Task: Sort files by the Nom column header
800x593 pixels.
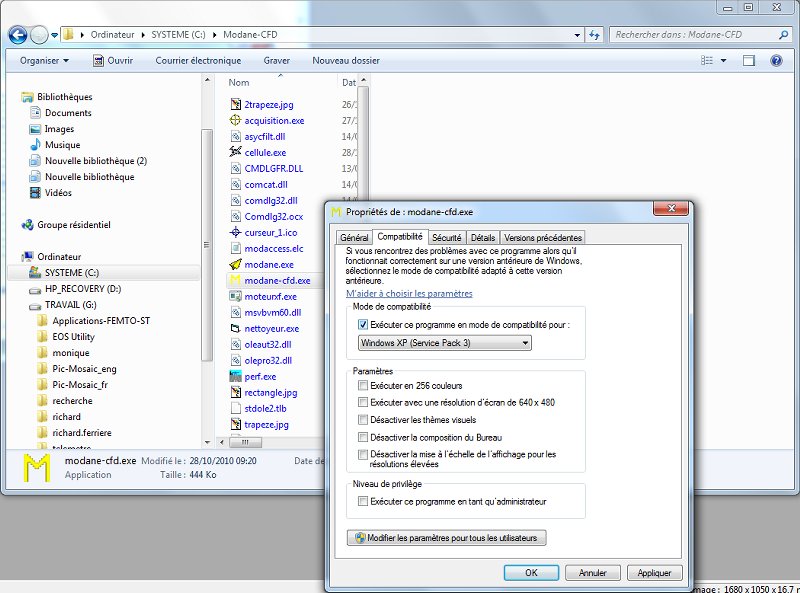Action: [x=239, y=83]
